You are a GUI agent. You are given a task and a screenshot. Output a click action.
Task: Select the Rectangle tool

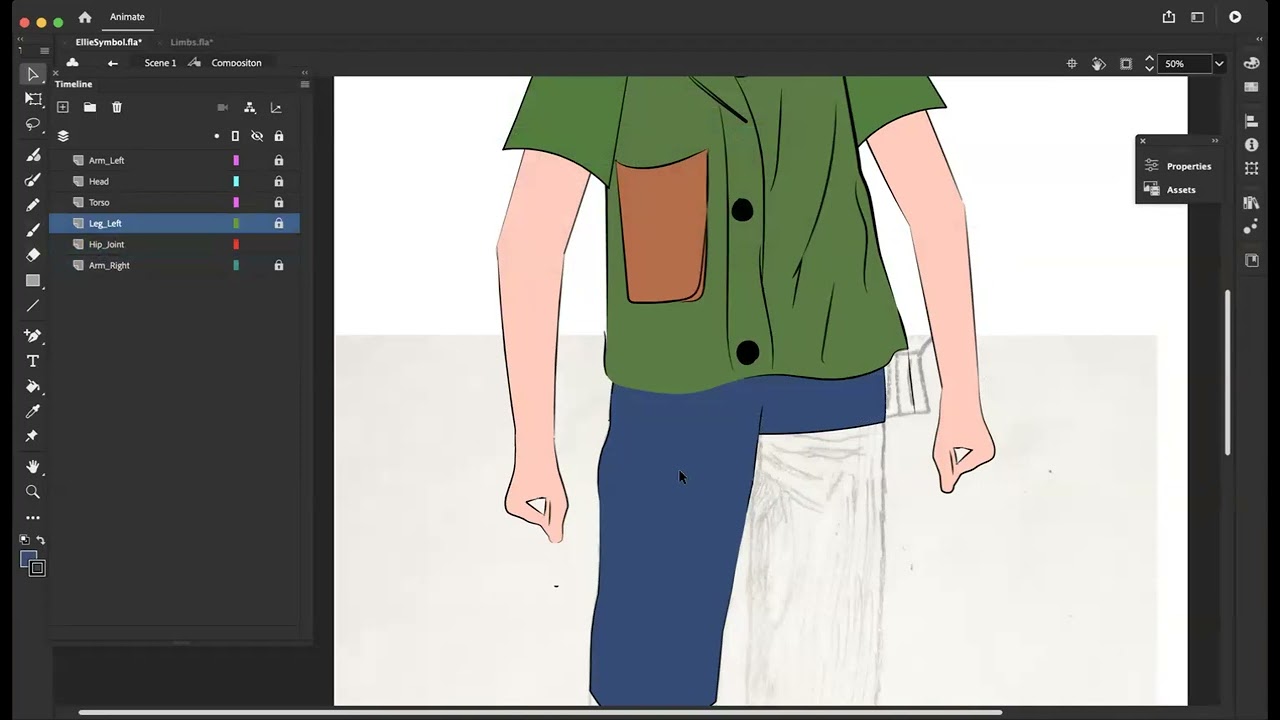coord(33,281)
